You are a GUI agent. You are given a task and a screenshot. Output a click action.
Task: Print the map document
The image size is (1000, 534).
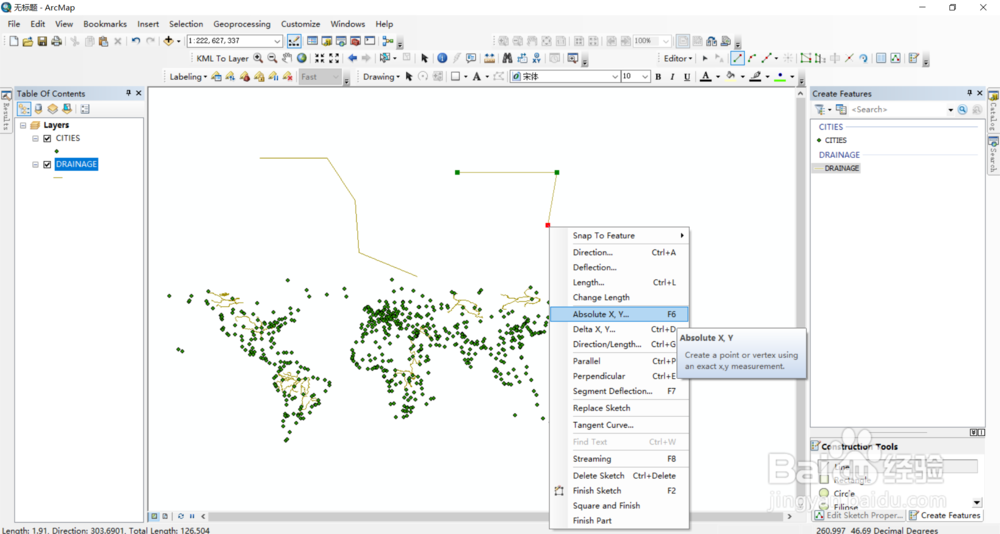point(56,41)
